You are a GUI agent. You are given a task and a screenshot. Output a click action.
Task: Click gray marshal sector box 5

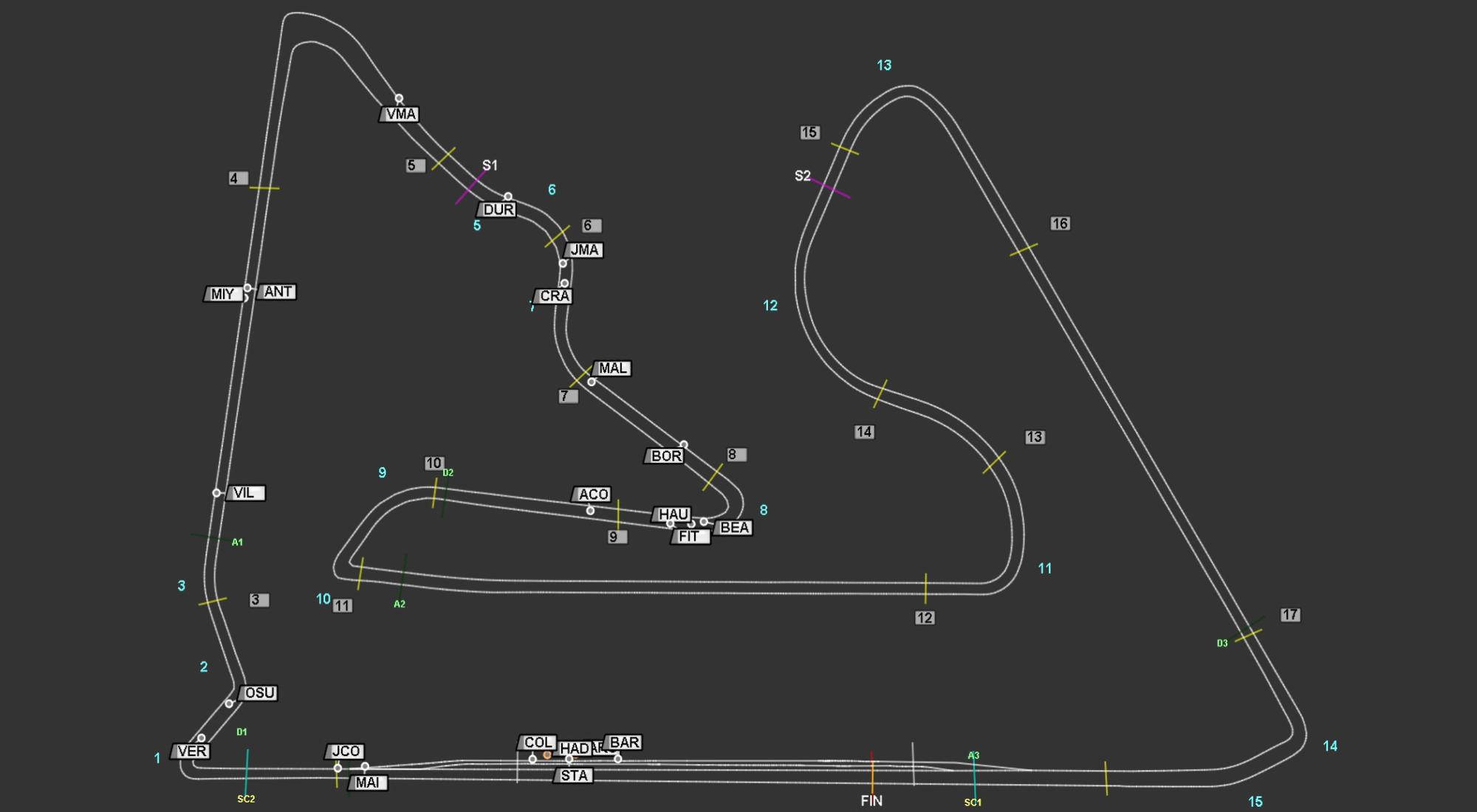click(415, 165)
